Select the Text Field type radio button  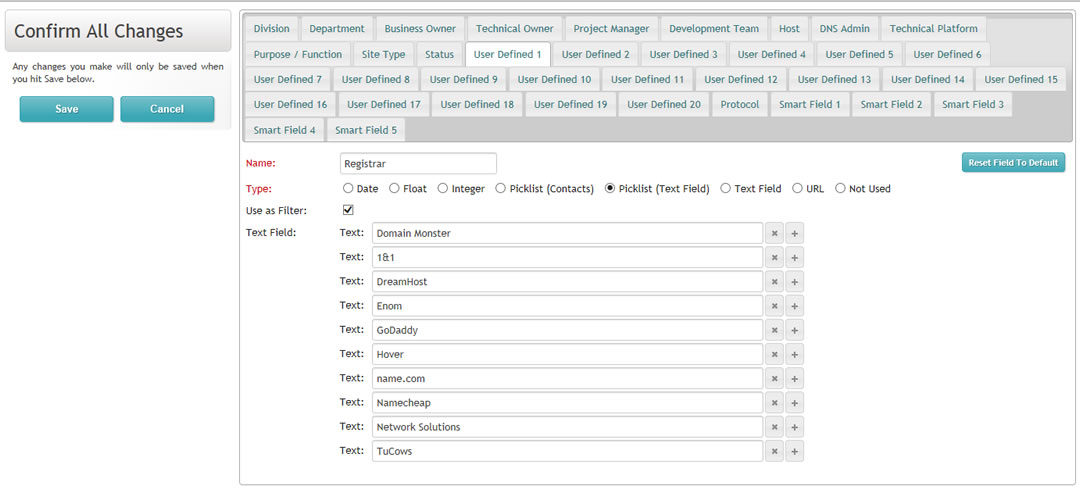[725, 188]
